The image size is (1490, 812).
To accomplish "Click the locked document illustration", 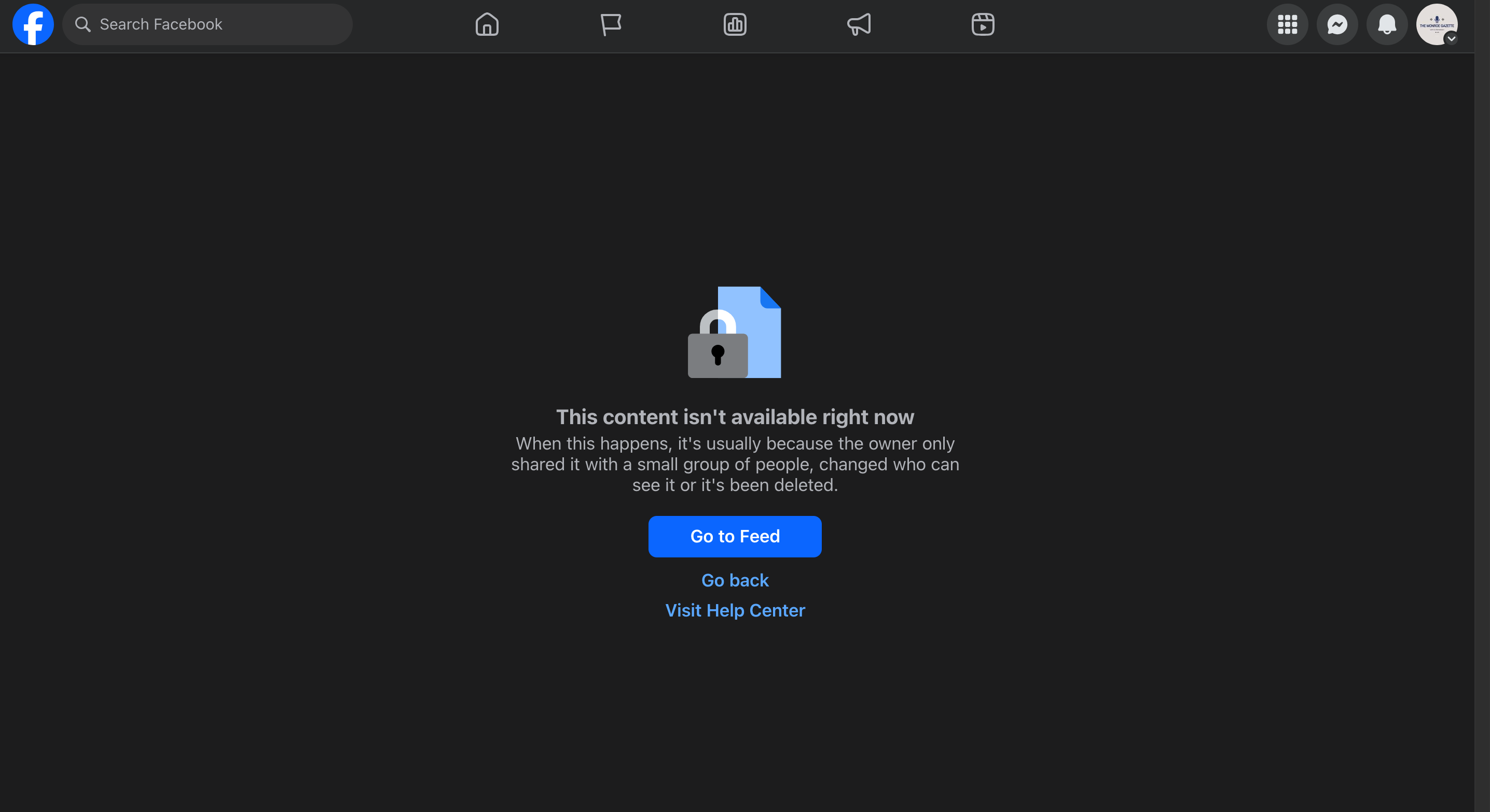I will click(x=735, y=332).
